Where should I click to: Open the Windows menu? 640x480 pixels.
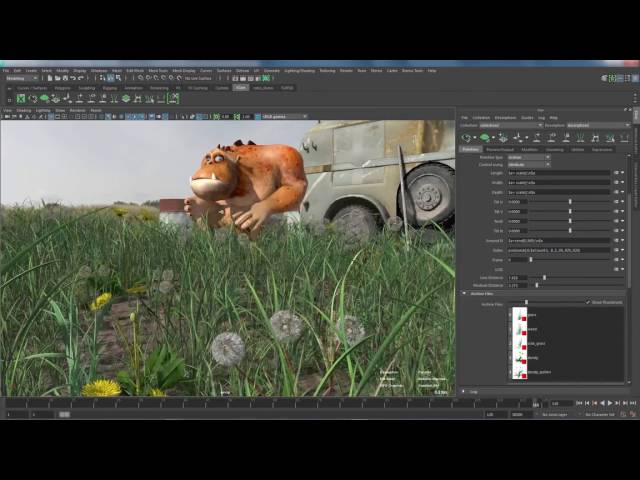click(x=99, y=71)
